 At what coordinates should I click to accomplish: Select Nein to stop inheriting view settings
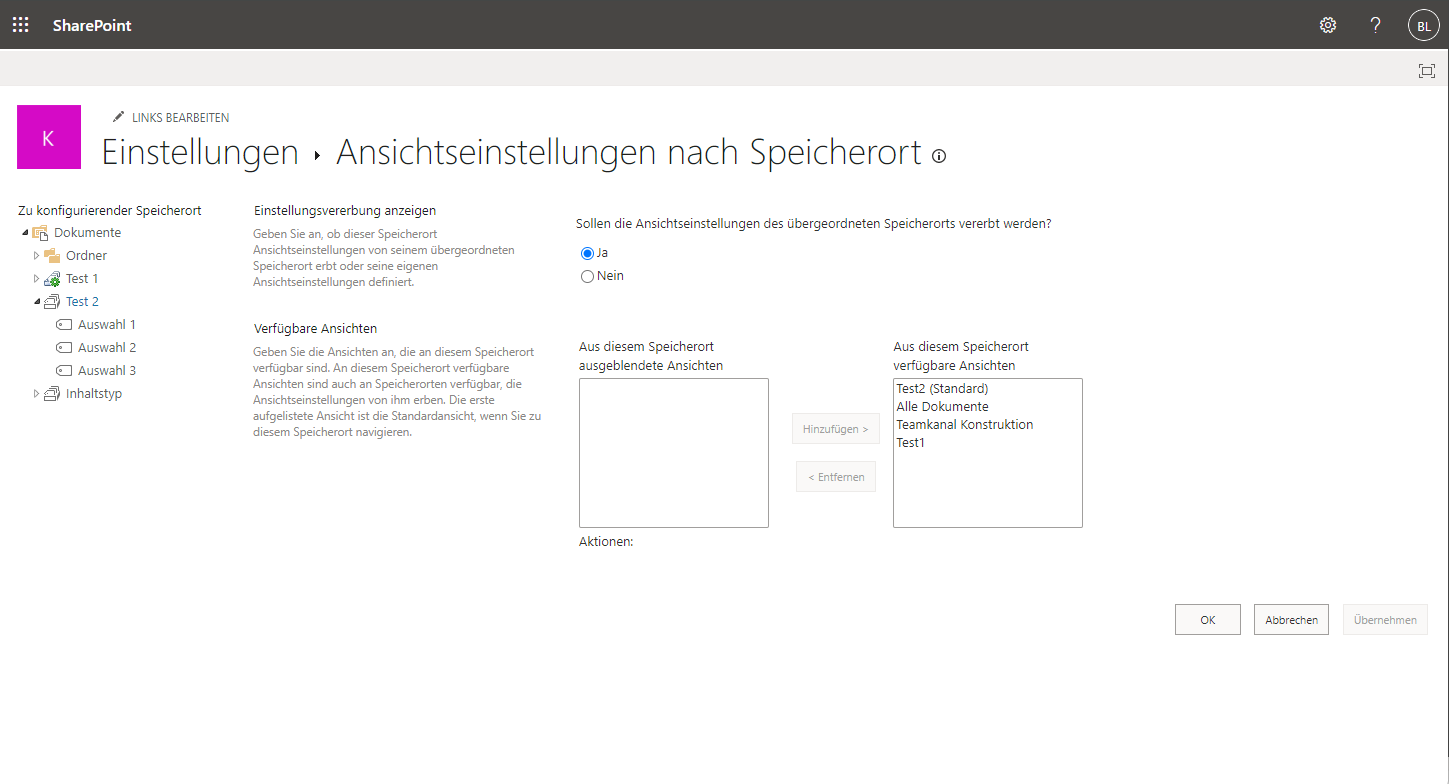588,275
